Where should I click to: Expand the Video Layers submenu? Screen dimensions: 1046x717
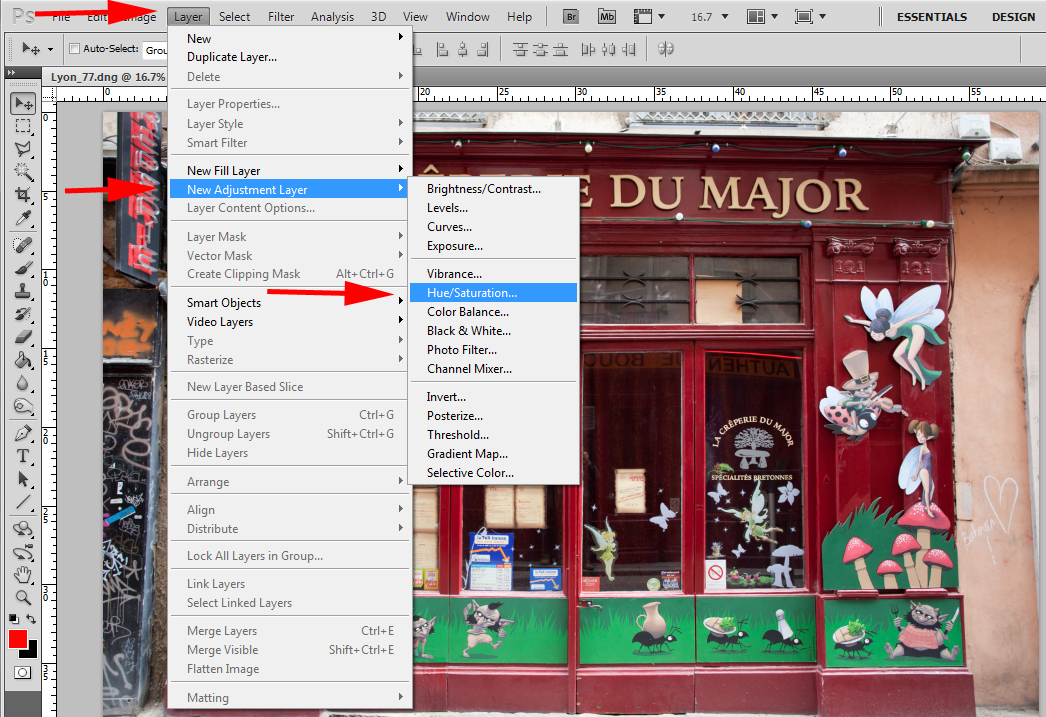[291, 321]
